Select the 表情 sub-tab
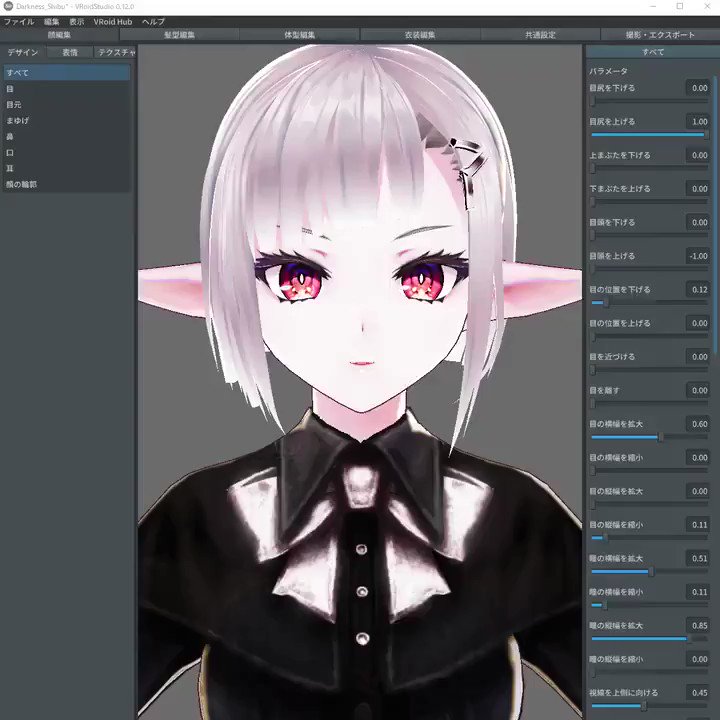Viewport: 720px width, 720px height. 70,52
